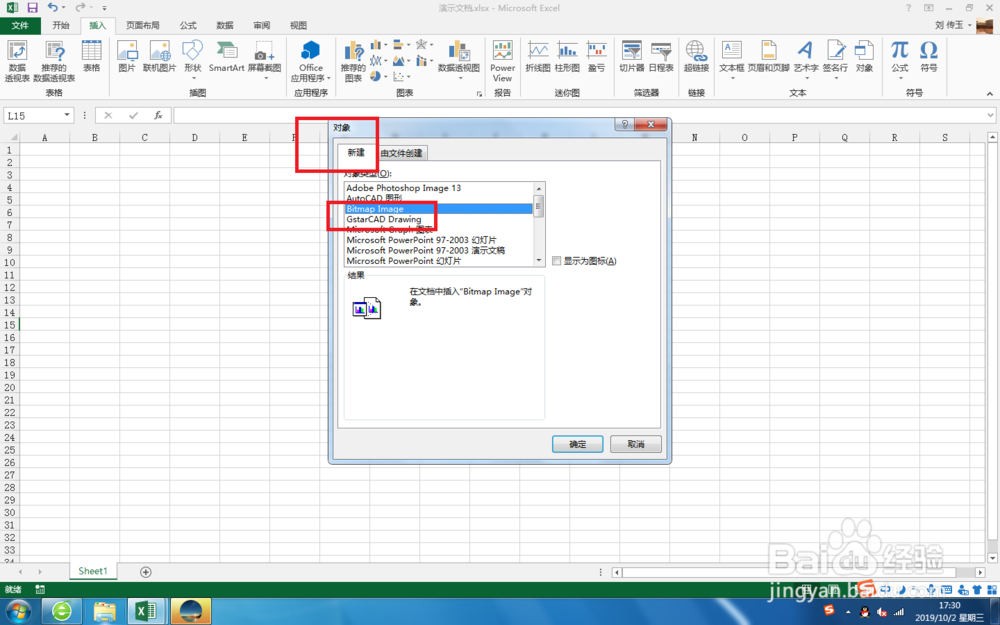Select the Sheet1 worksheet tab
The image size is (1000, 625).
(x=92, y=571)
